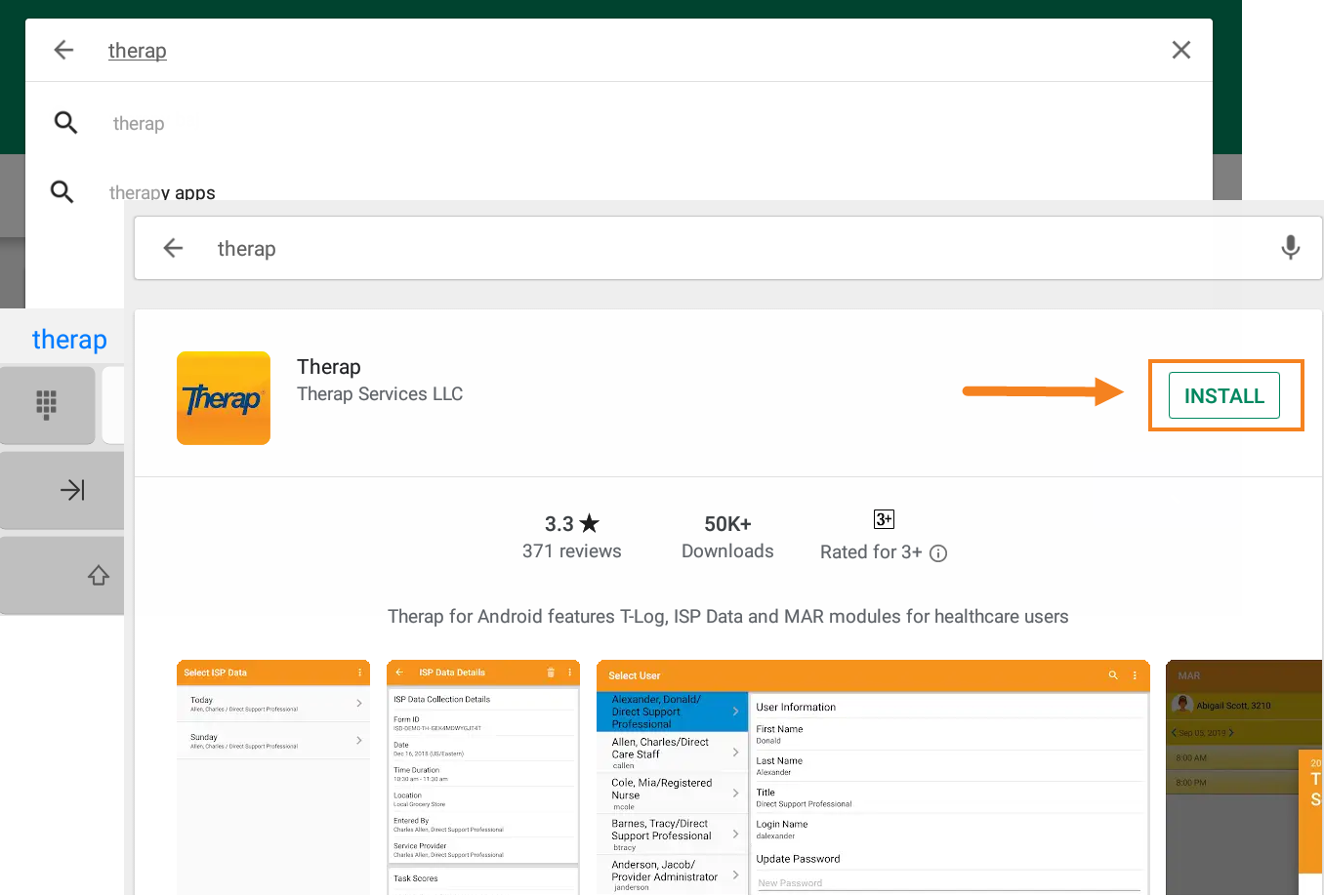1324x896 pixels.
Task: Click the keyboard numeric keypad grid key
Action: (x=47, y=405)
